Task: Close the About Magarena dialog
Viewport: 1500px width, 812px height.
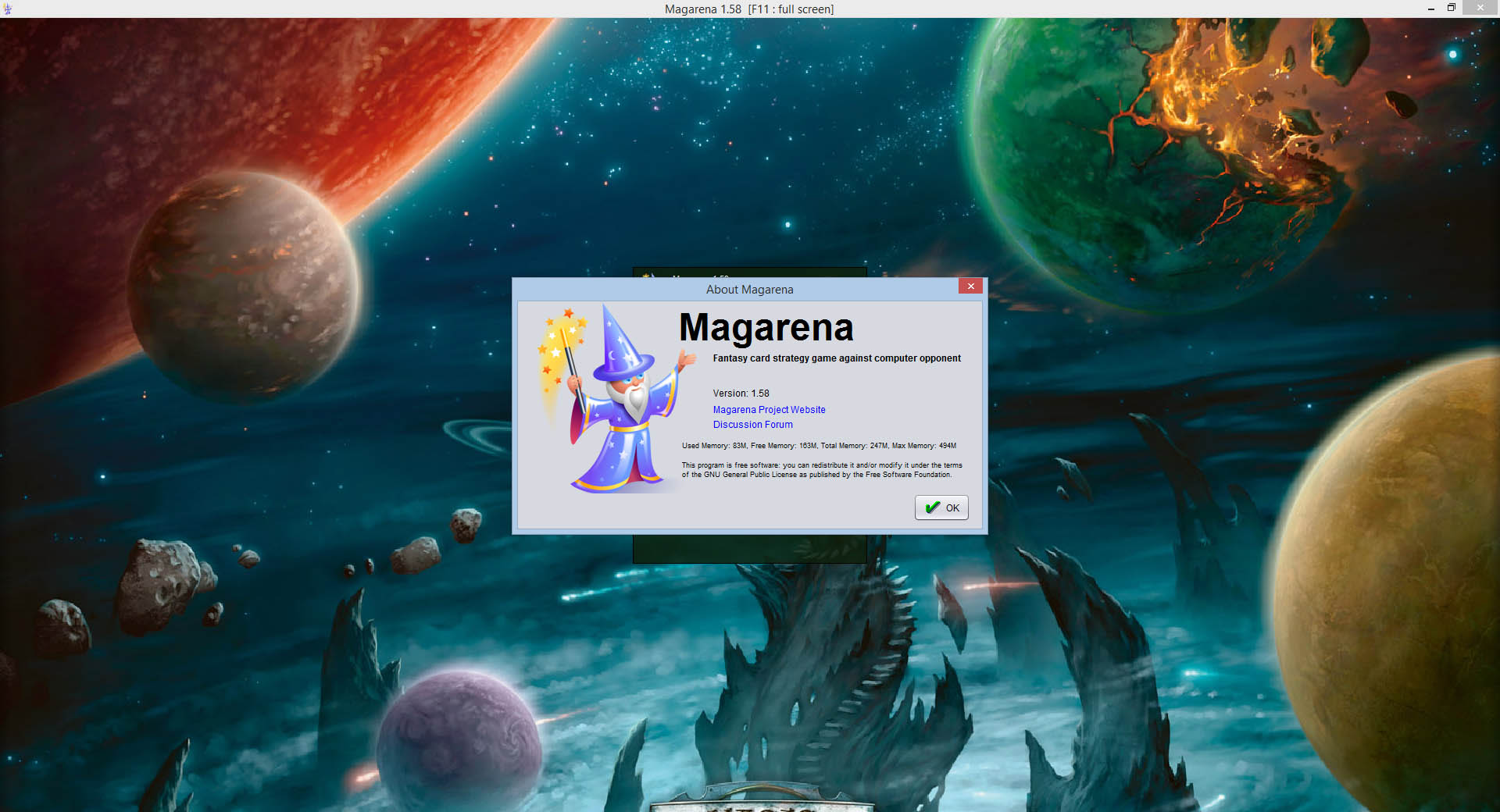Action: point(970,287)
